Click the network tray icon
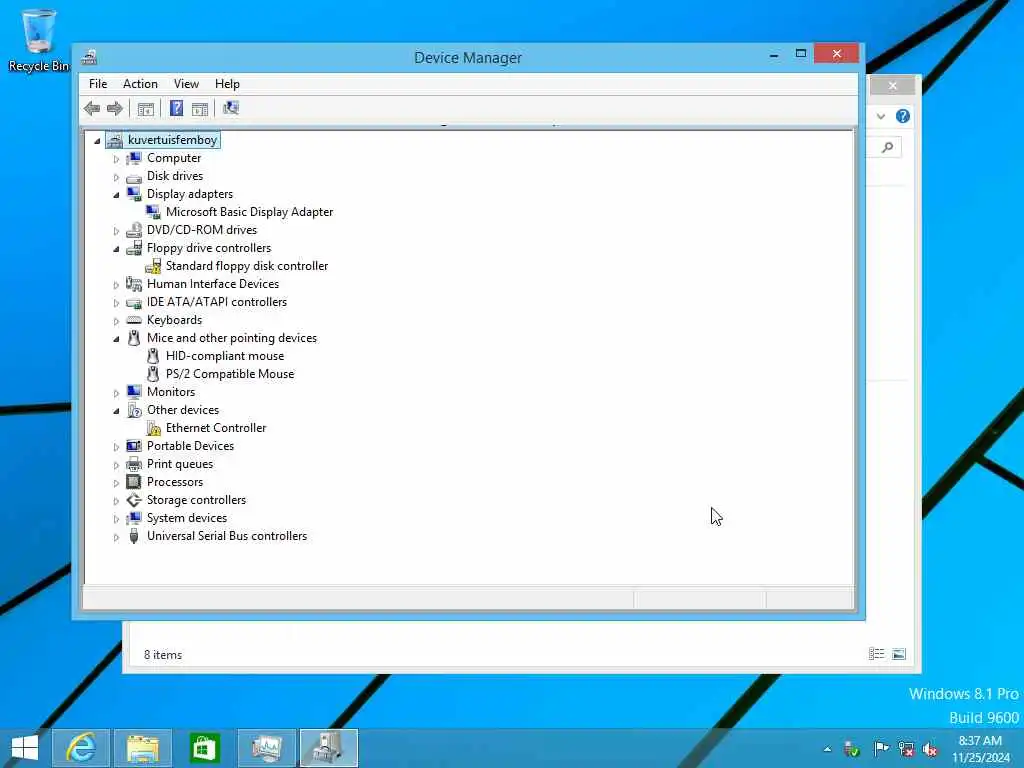The width and height of the screenshot is (1024, 768). [x=906, y=749]
